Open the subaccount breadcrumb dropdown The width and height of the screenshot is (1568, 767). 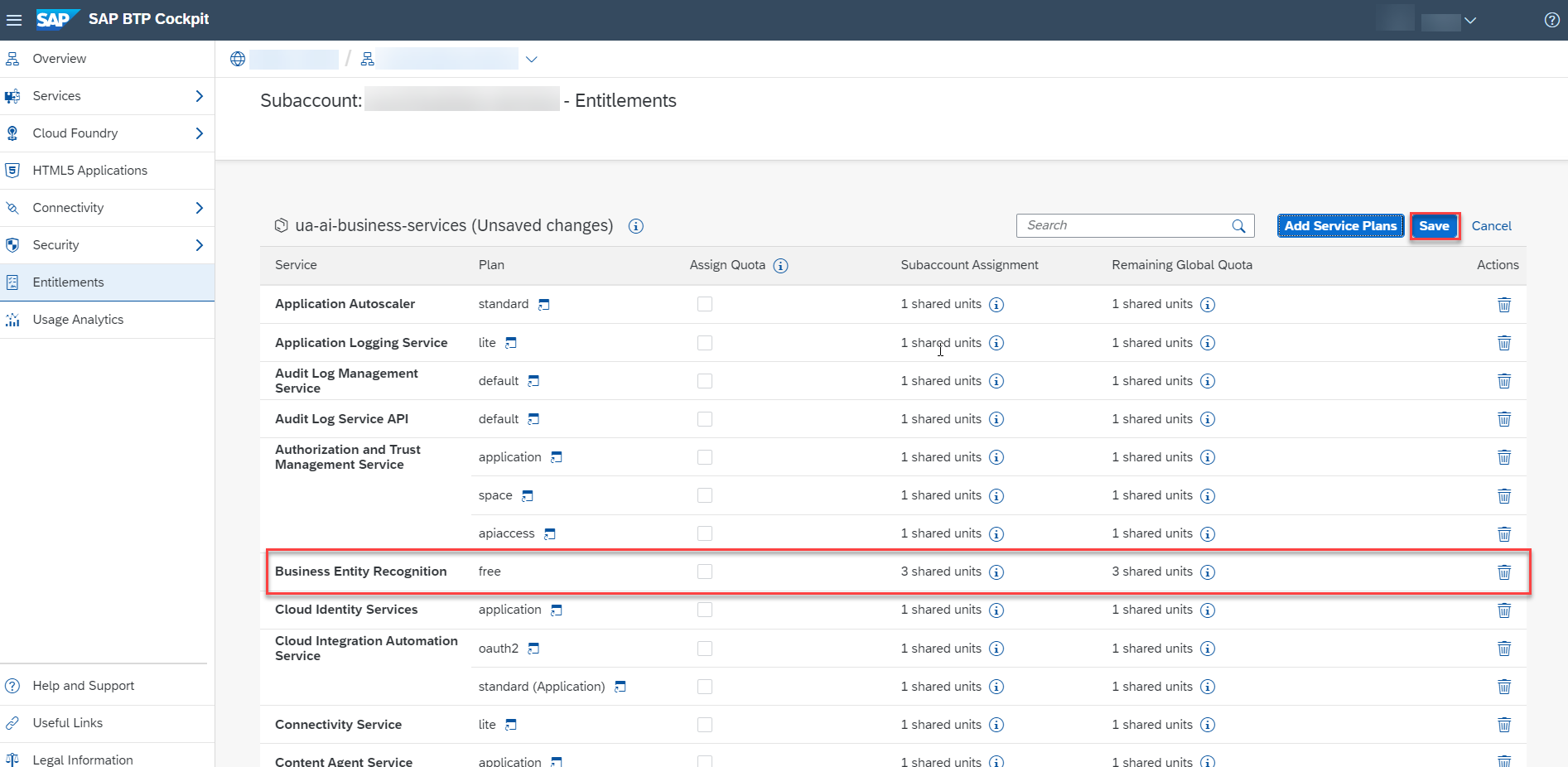tap(532, 59)
